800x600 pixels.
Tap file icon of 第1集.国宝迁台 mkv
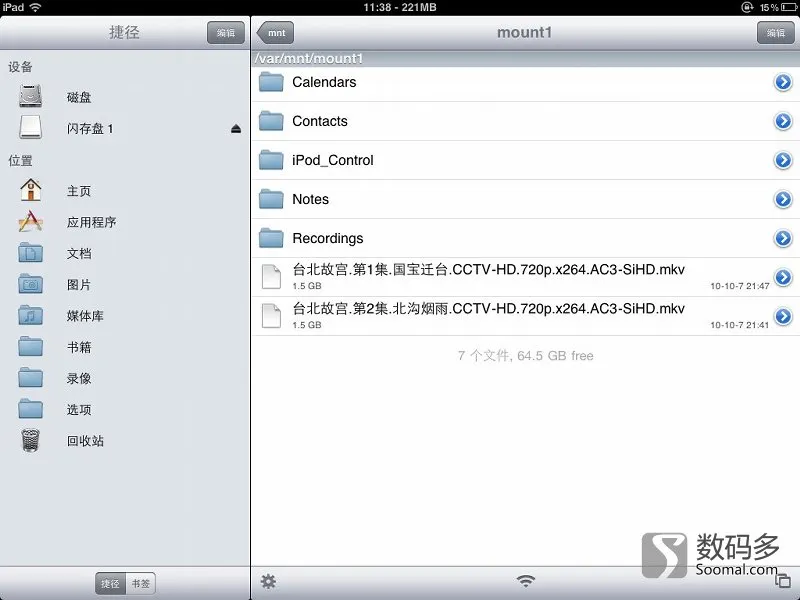coord(271,277)
